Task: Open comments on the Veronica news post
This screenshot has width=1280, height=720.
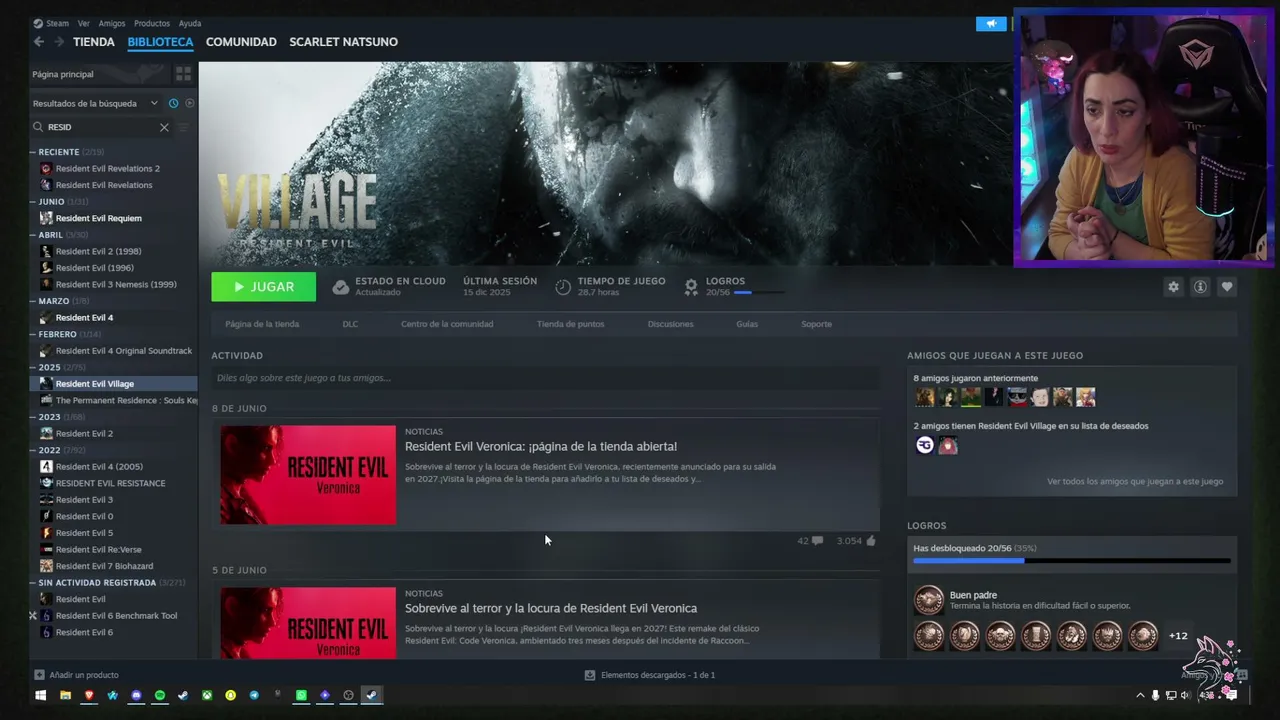Action: 817,541
